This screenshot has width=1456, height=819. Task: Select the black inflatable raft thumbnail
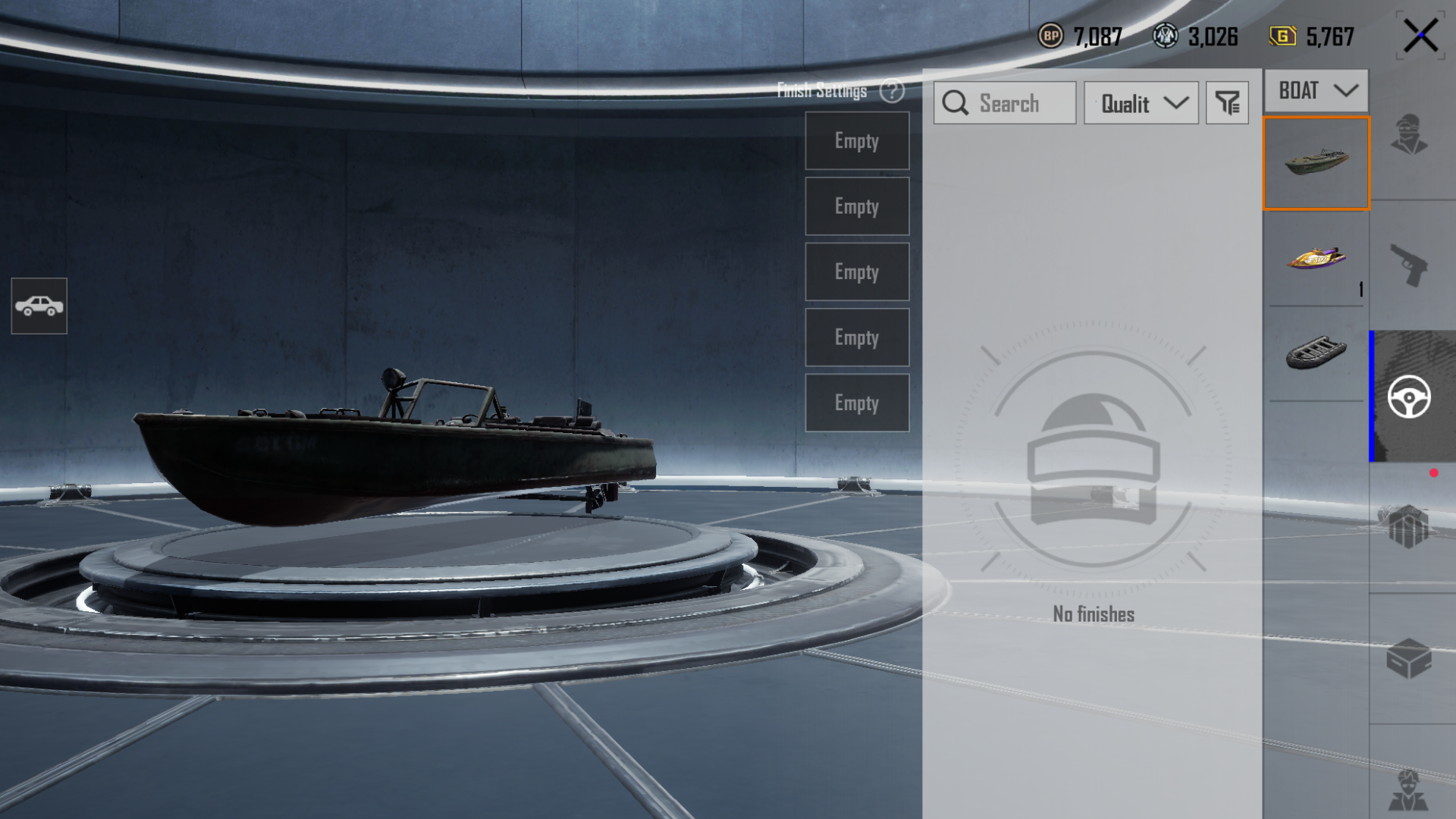1316,353
